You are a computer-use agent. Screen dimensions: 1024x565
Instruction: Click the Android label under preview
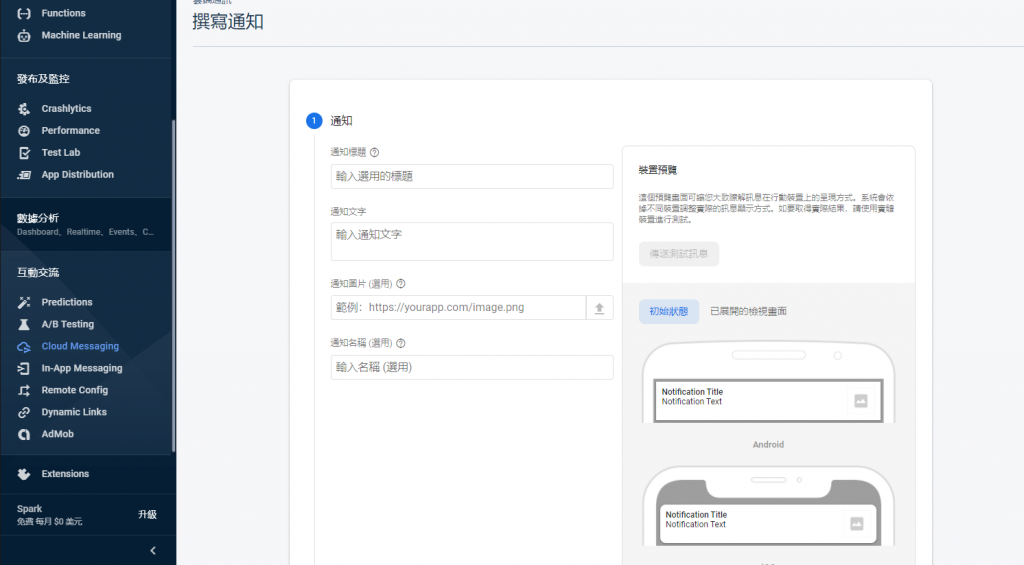(x=768, y=445)
